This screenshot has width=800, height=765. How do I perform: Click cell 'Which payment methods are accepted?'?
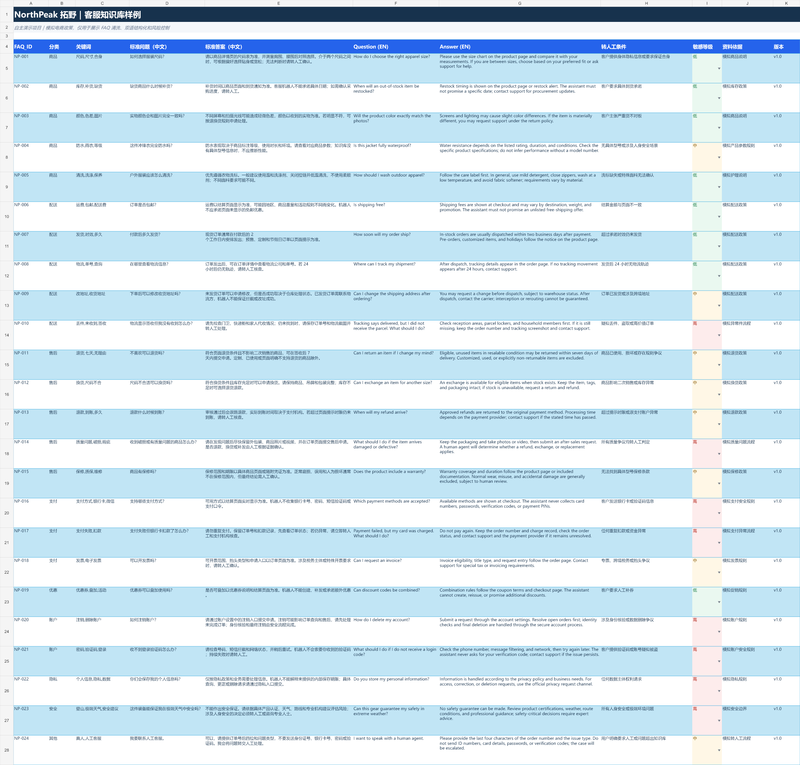[395, 513]
